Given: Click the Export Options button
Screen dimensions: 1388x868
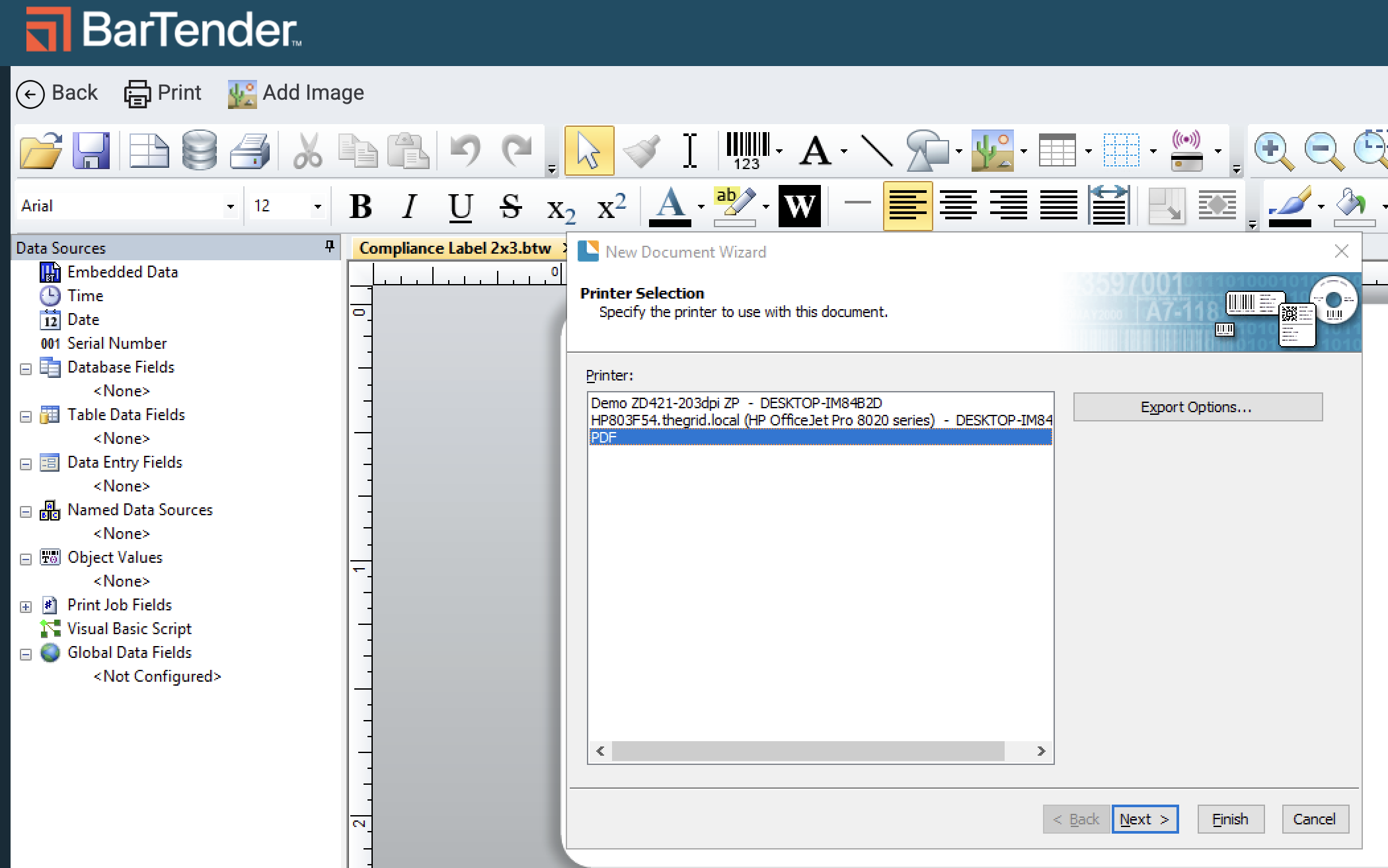Looking at the screenshot, I should click(x=1197, y=407).
